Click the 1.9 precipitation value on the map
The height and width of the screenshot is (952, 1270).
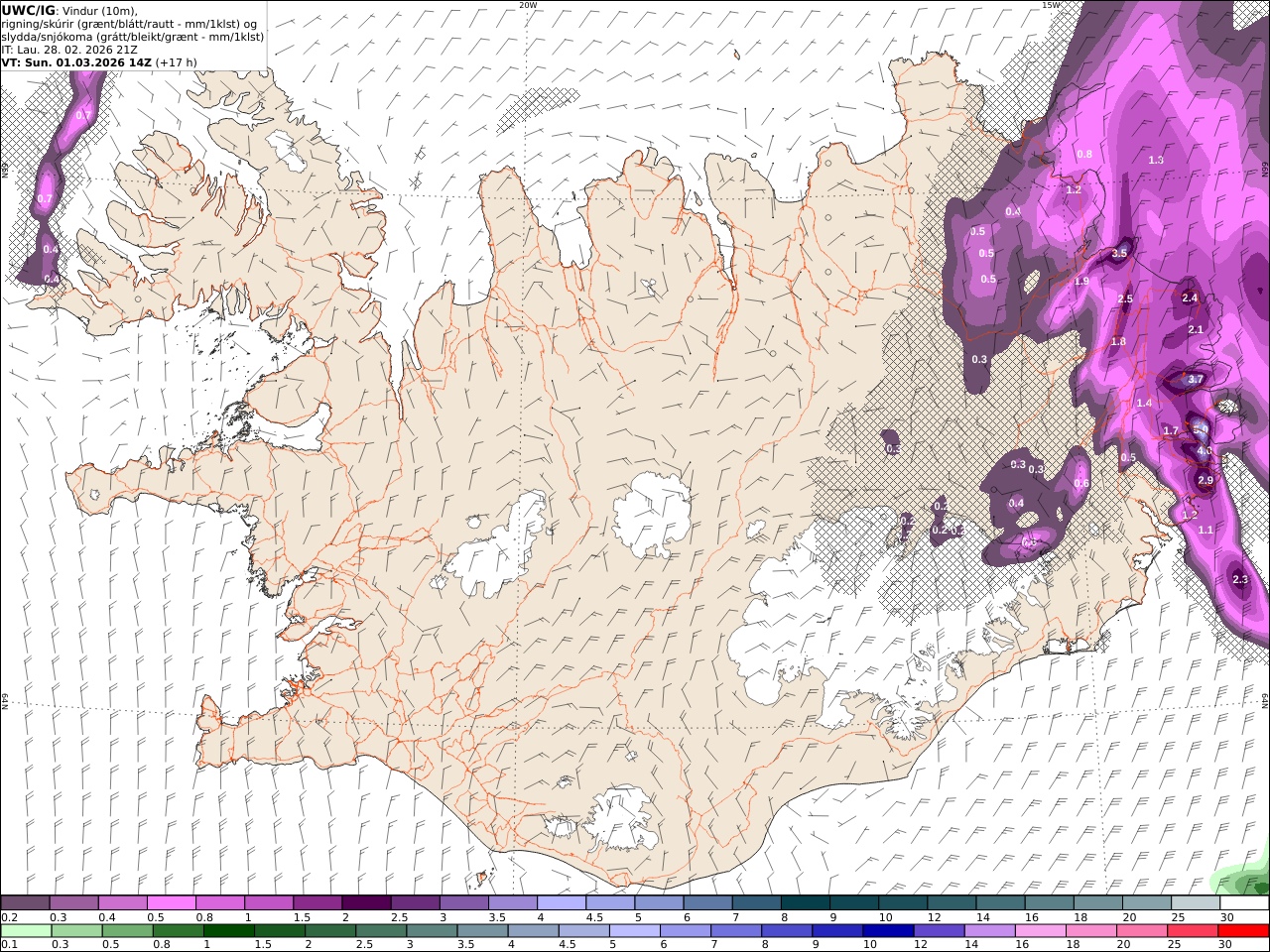(1081, 282)
